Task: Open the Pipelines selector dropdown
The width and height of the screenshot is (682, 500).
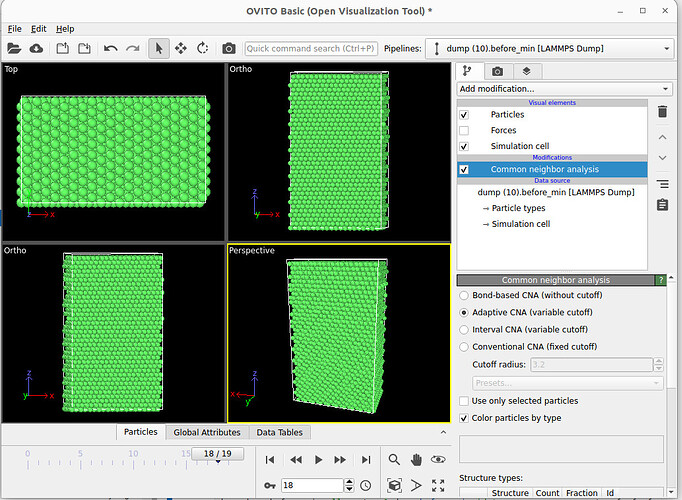Action: click(x=549, y=48)
